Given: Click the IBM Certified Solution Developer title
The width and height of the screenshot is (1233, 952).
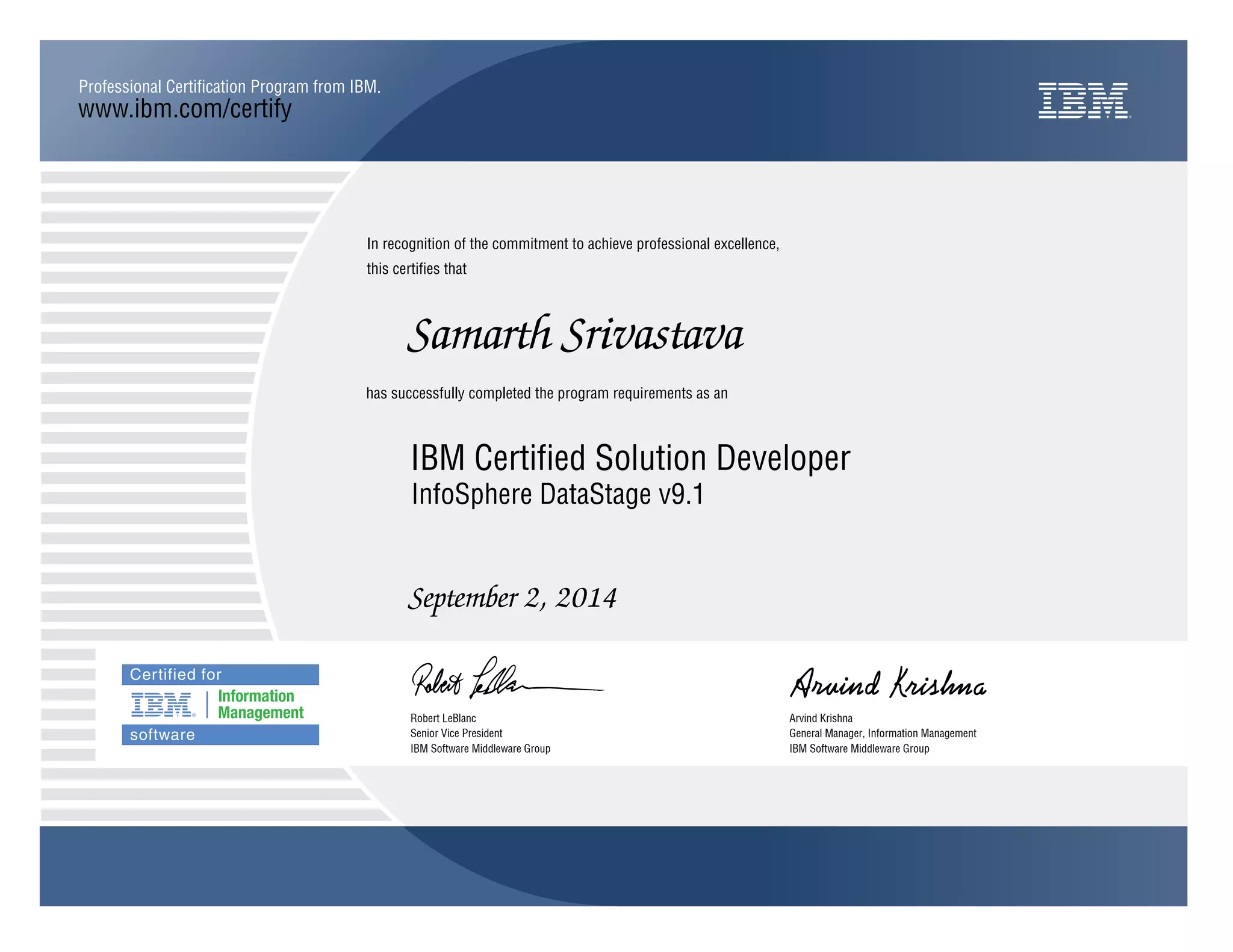Looking at the screenshot, I should pyautogui.click(x=630, y=458).
